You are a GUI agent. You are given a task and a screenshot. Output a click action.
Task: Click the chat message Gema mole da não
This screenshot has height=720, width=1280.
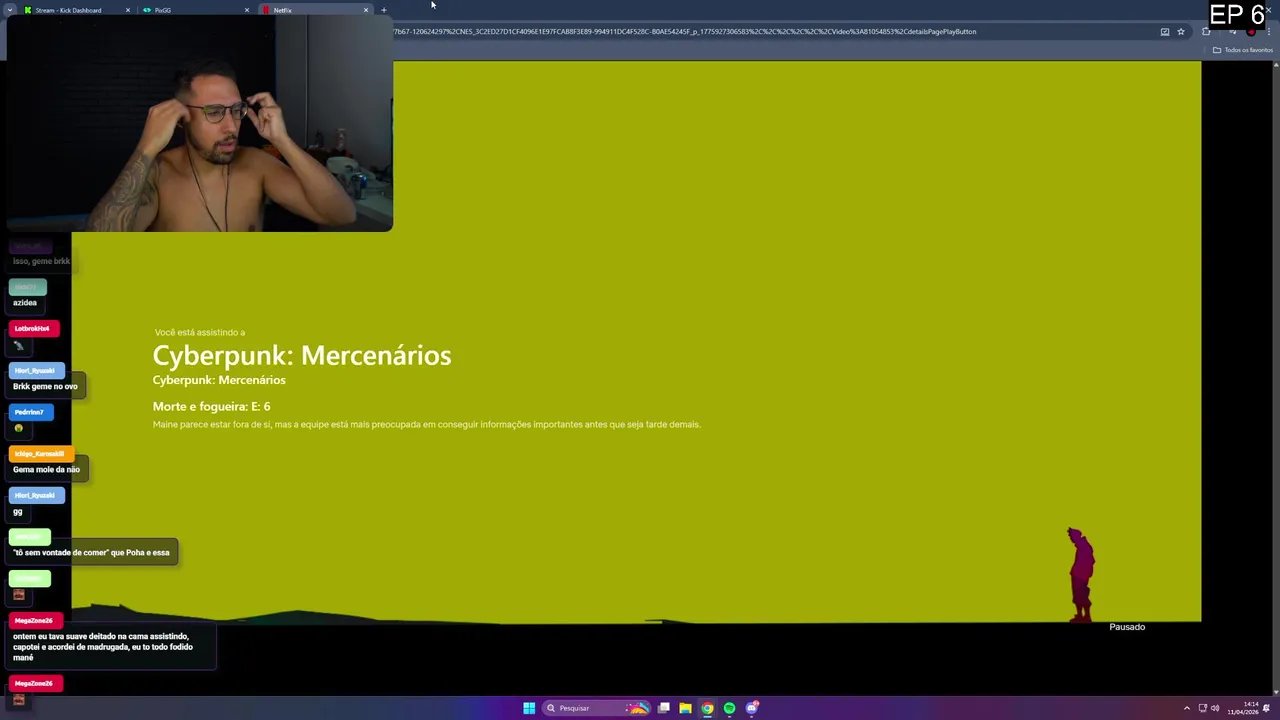point(46,469)
